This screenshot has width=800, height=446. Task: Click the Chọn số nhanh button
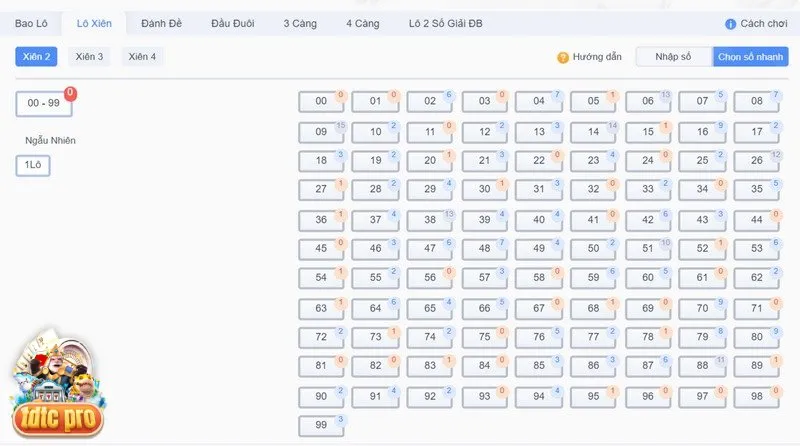(751, 57)
